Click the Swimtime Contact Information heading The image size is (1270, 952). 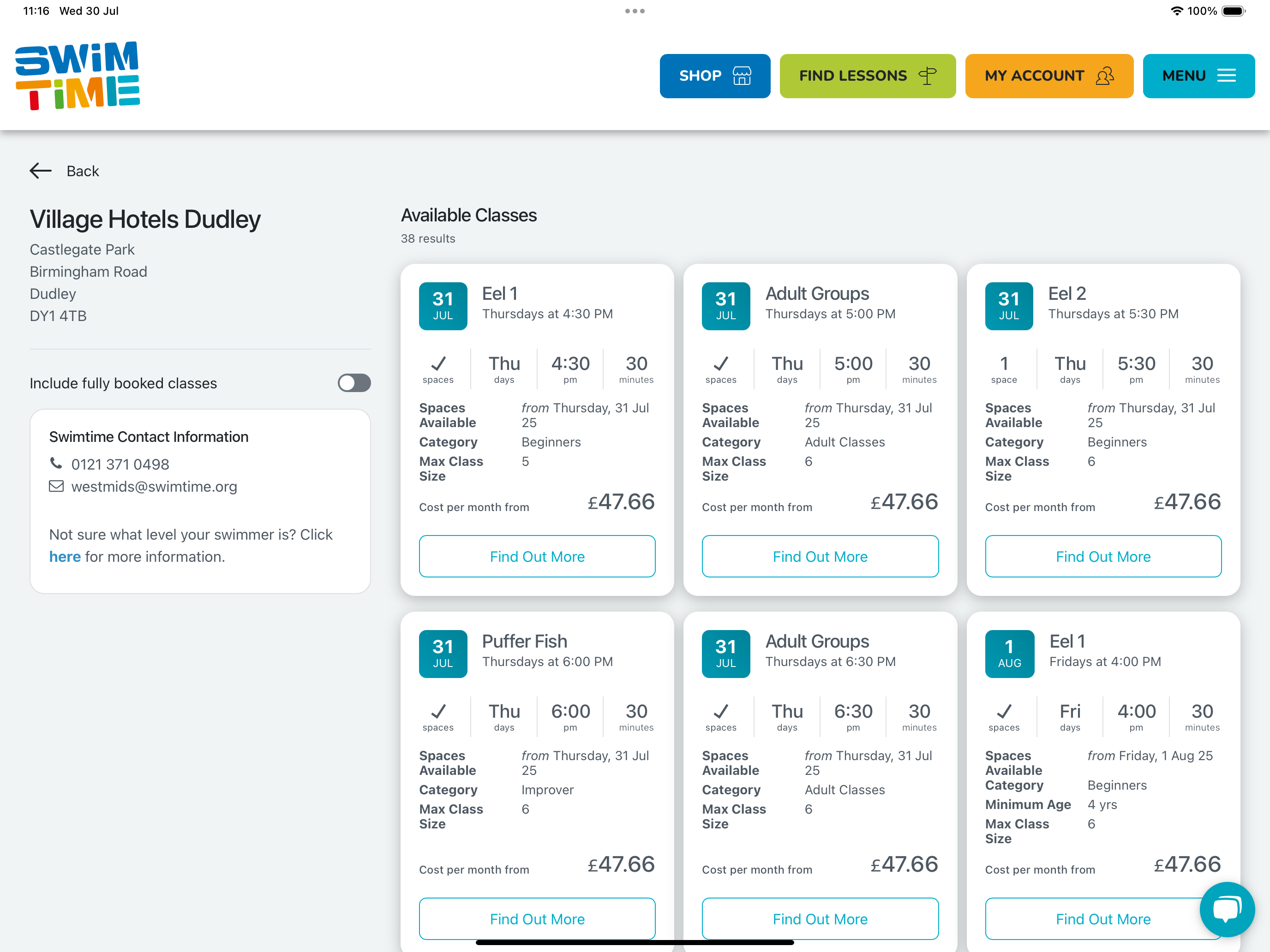point(149,436)
